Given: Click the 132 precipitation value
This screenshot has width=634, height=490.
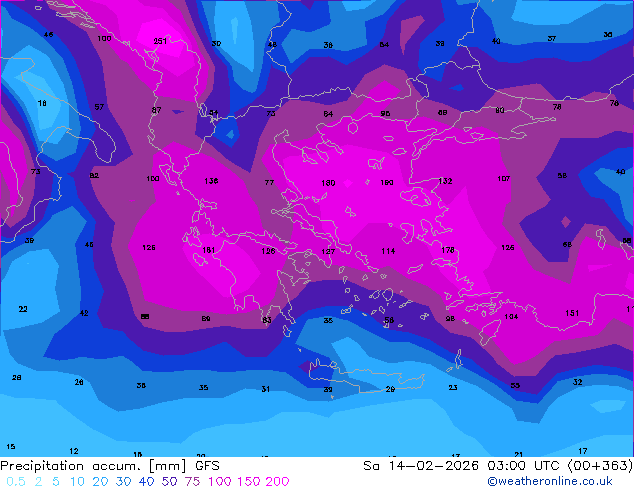Looking at the screenshot, I should 445,181.
